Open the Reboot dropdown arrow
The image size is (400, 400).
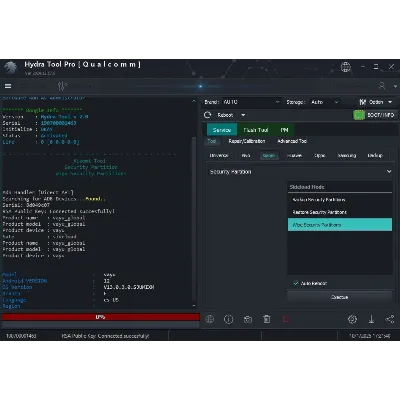point(243,115)
